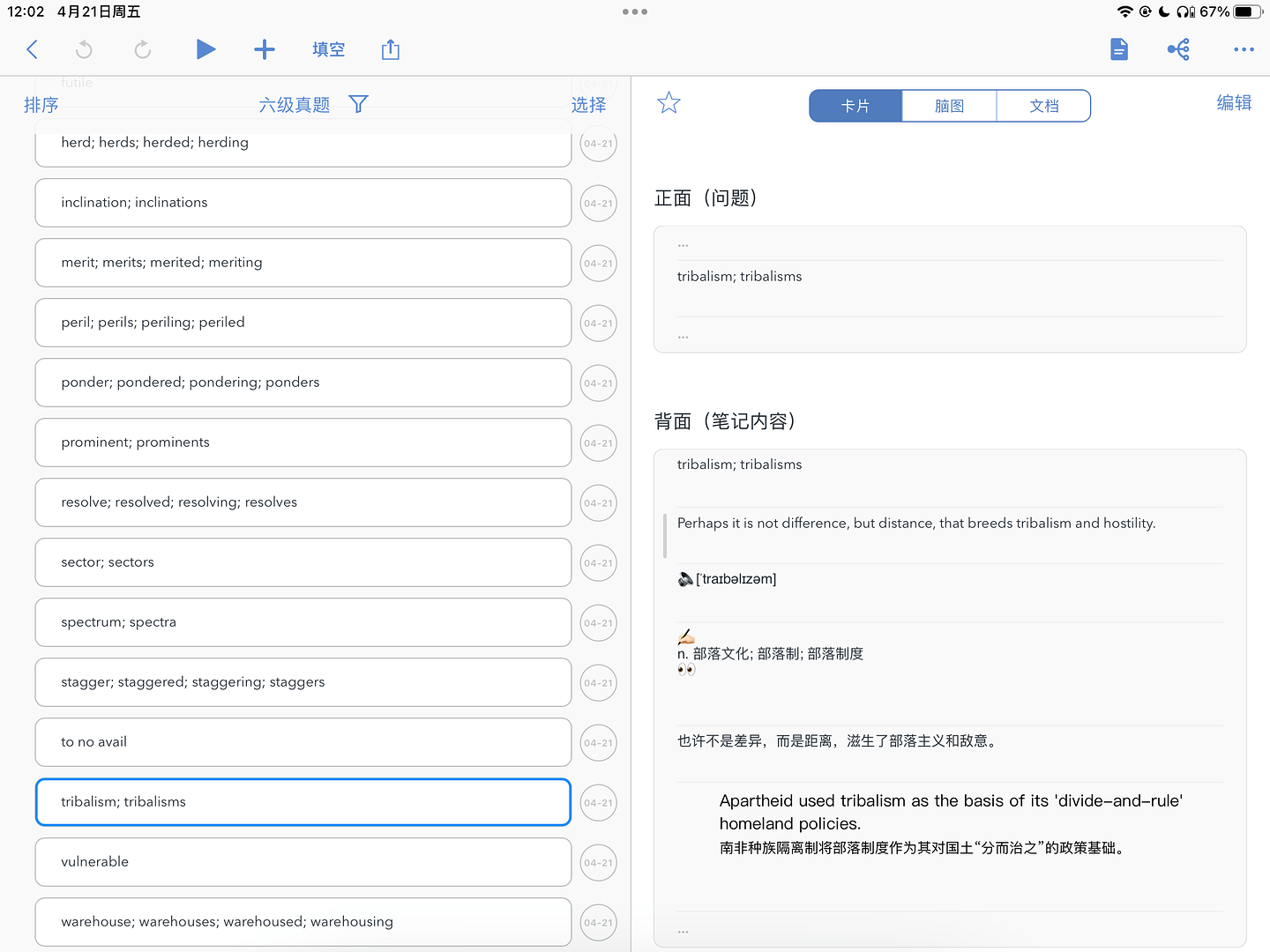The image size is (1270, 952).
Task: Select the 'to no avail' card
Action: click(x=303, y=742)
